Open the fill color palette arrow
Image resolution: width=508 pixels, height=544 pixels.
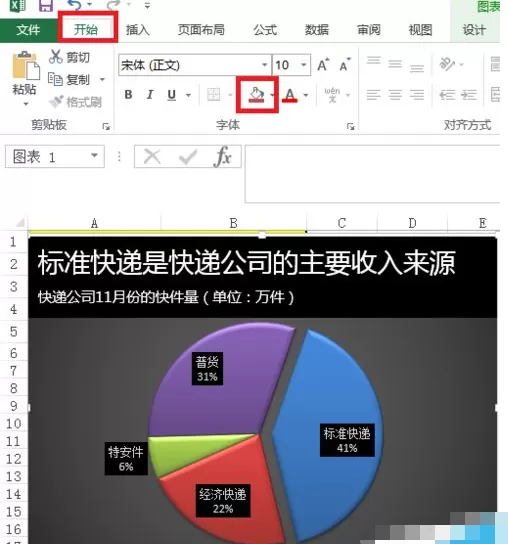click(272, 94)
